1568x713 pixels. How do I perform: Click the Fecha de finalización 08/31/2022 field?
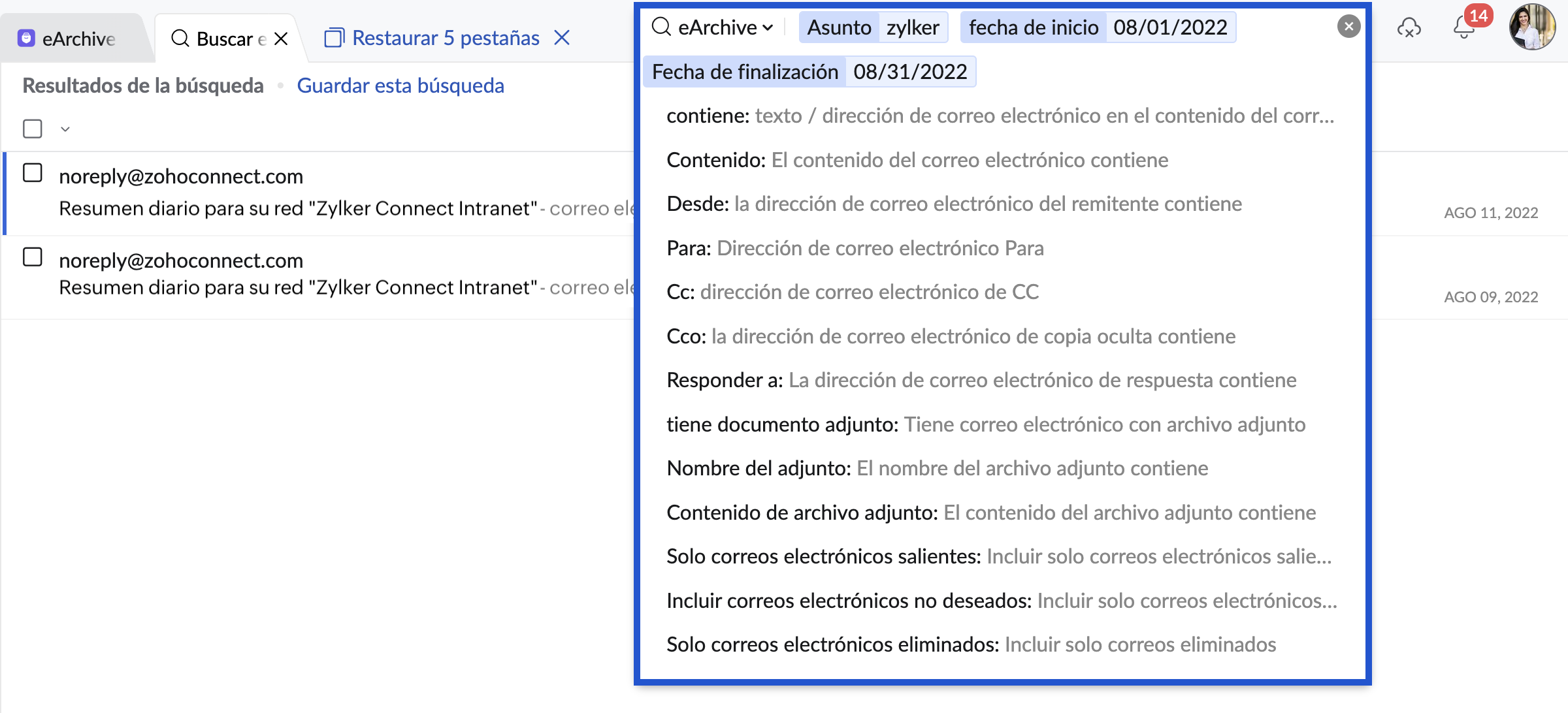(809, 71)
